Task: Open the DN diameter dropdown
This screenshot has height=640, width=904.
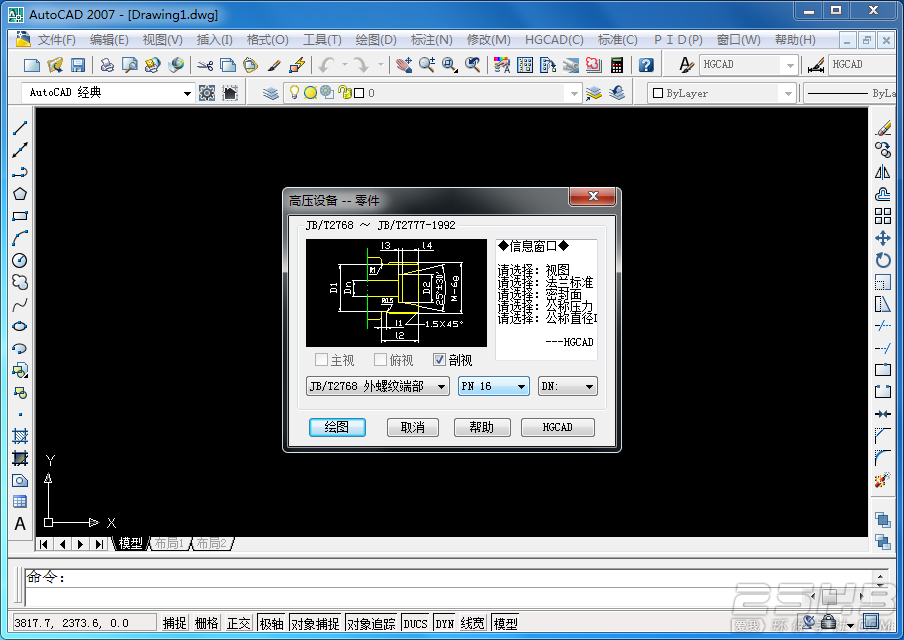Action: (x=568, y=386)
